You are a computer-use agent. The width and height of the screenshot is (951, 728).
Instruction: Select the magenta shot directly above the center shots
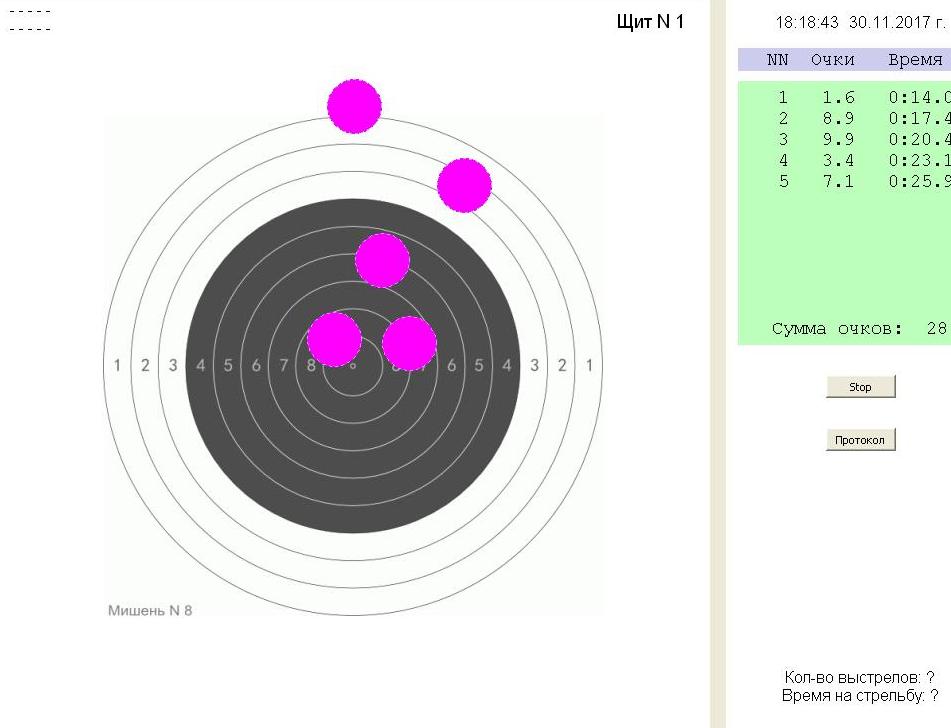click(382, 260)
